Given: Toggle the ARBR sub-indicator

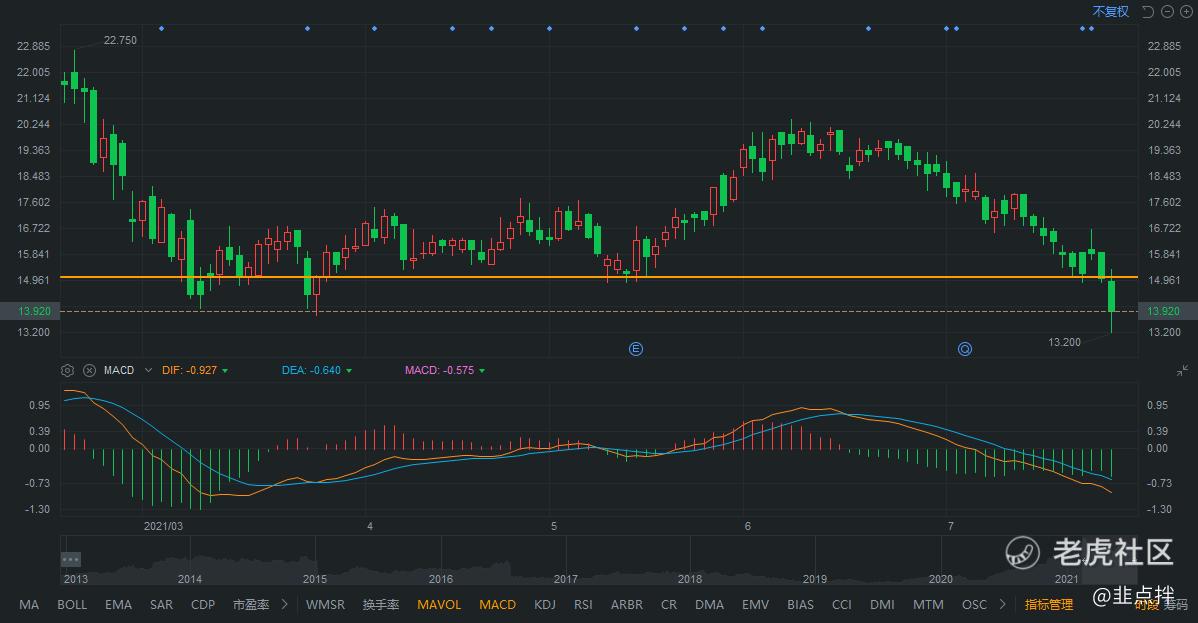Looking at the screenshot, I should 627,605.
